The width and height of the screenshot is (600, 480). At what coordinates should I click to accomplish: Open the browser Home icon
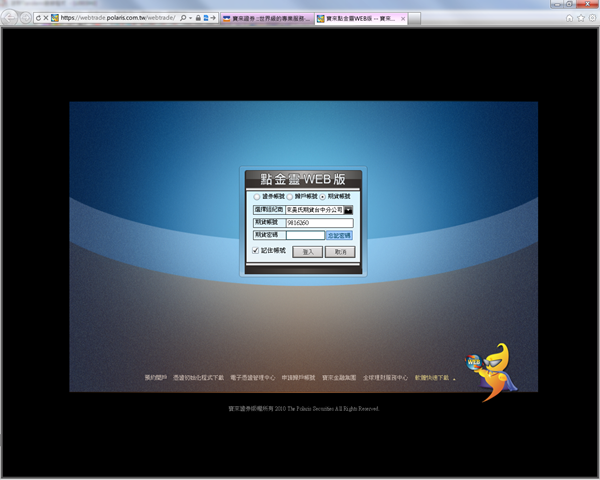coord(569,18)
